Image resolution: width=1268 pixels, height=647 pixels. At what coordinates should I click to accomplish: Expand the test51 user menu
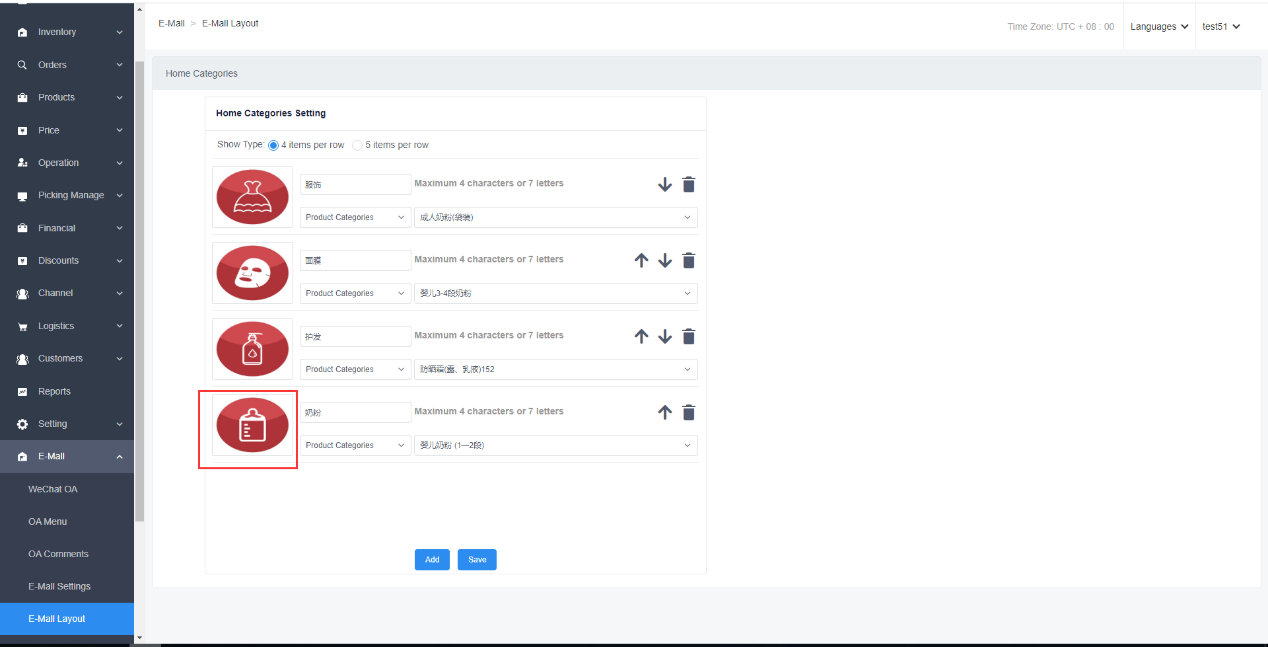(x=1221, y=27)
